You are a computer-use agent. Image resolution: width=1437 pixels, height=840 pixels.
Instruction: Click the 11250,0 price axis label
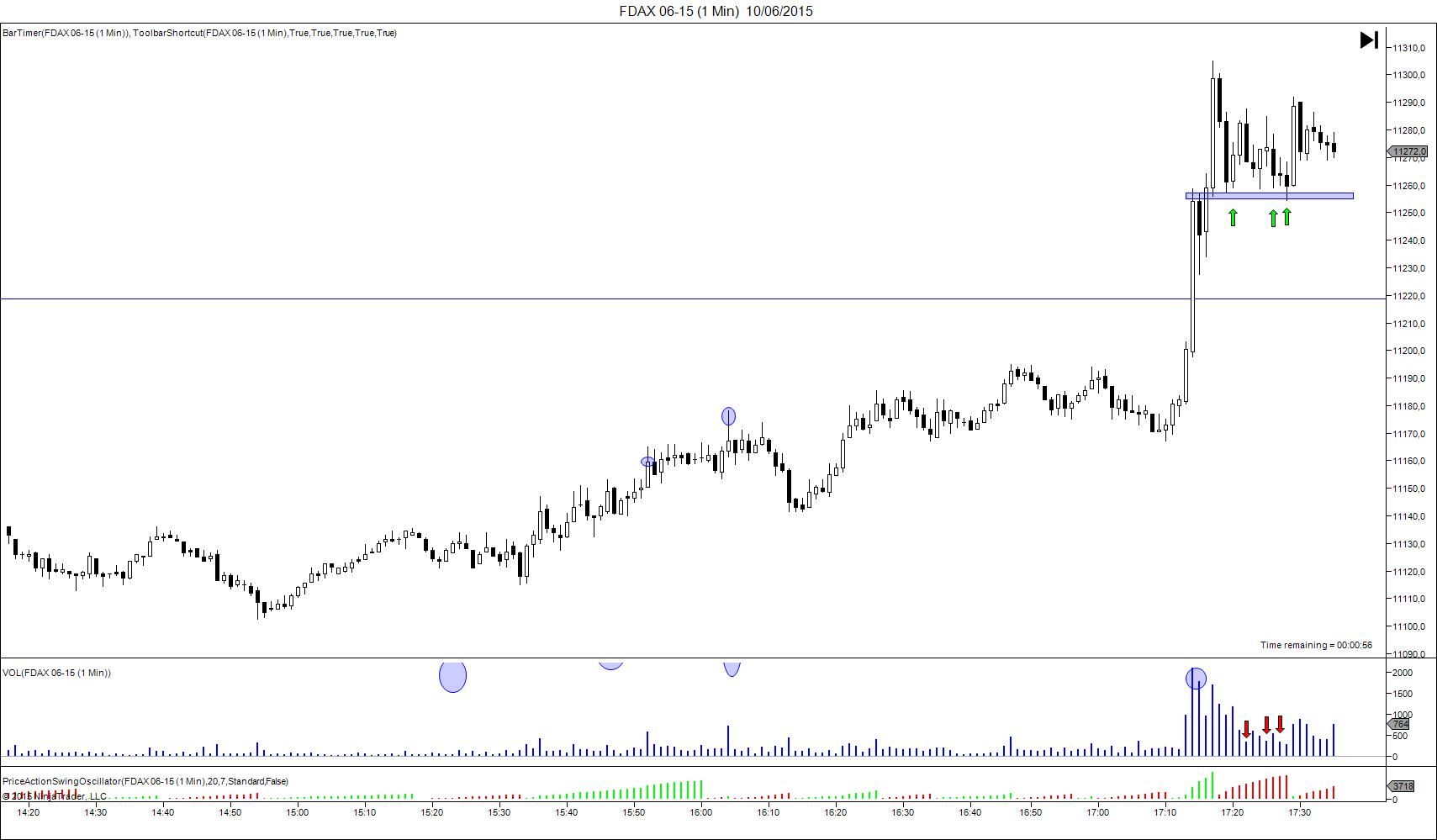(1408, 213)
